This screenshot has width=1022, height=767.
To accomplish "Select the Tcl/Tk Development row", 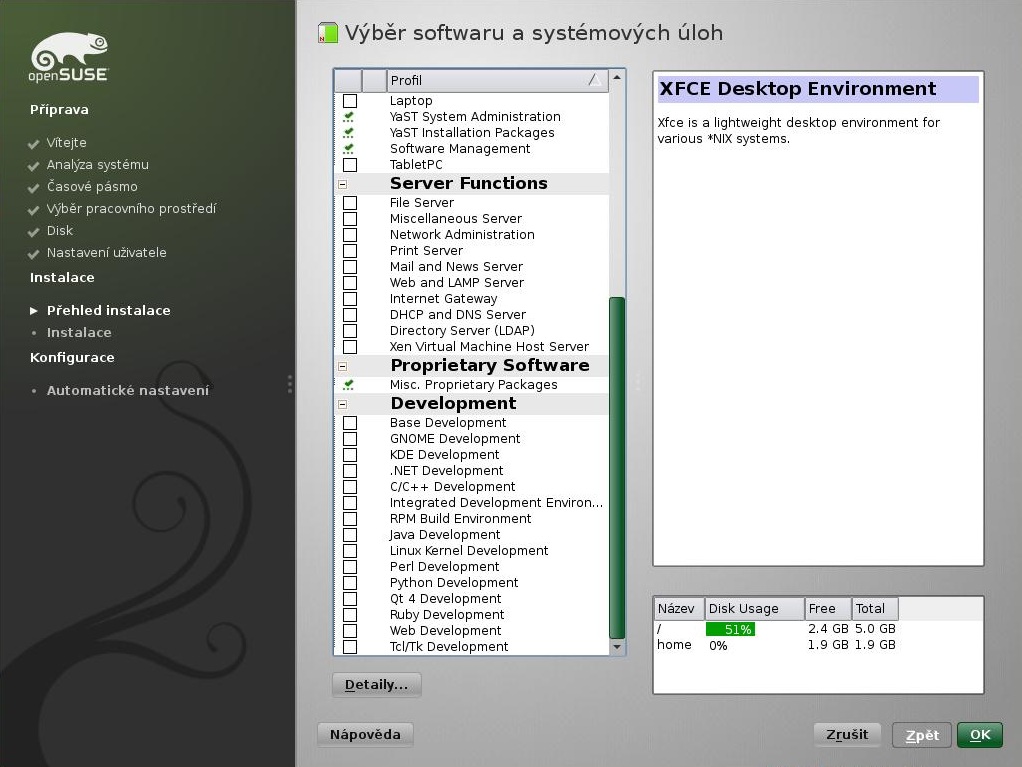I will (472, 646).
